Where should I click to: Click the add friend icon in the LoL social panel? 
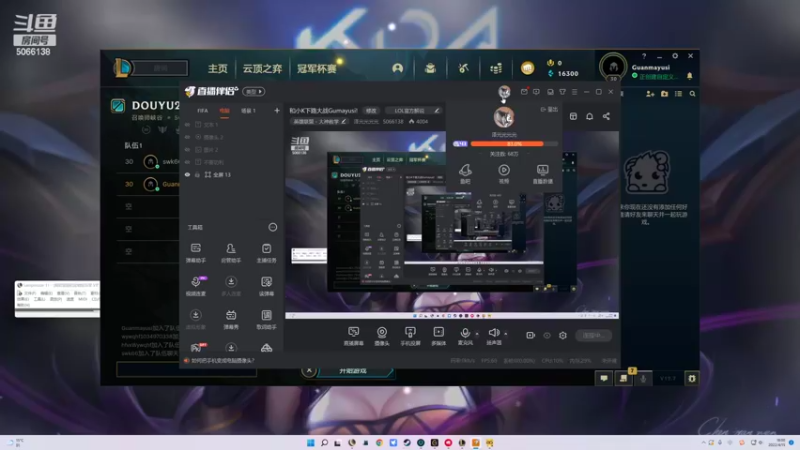[x=650, y=94]
